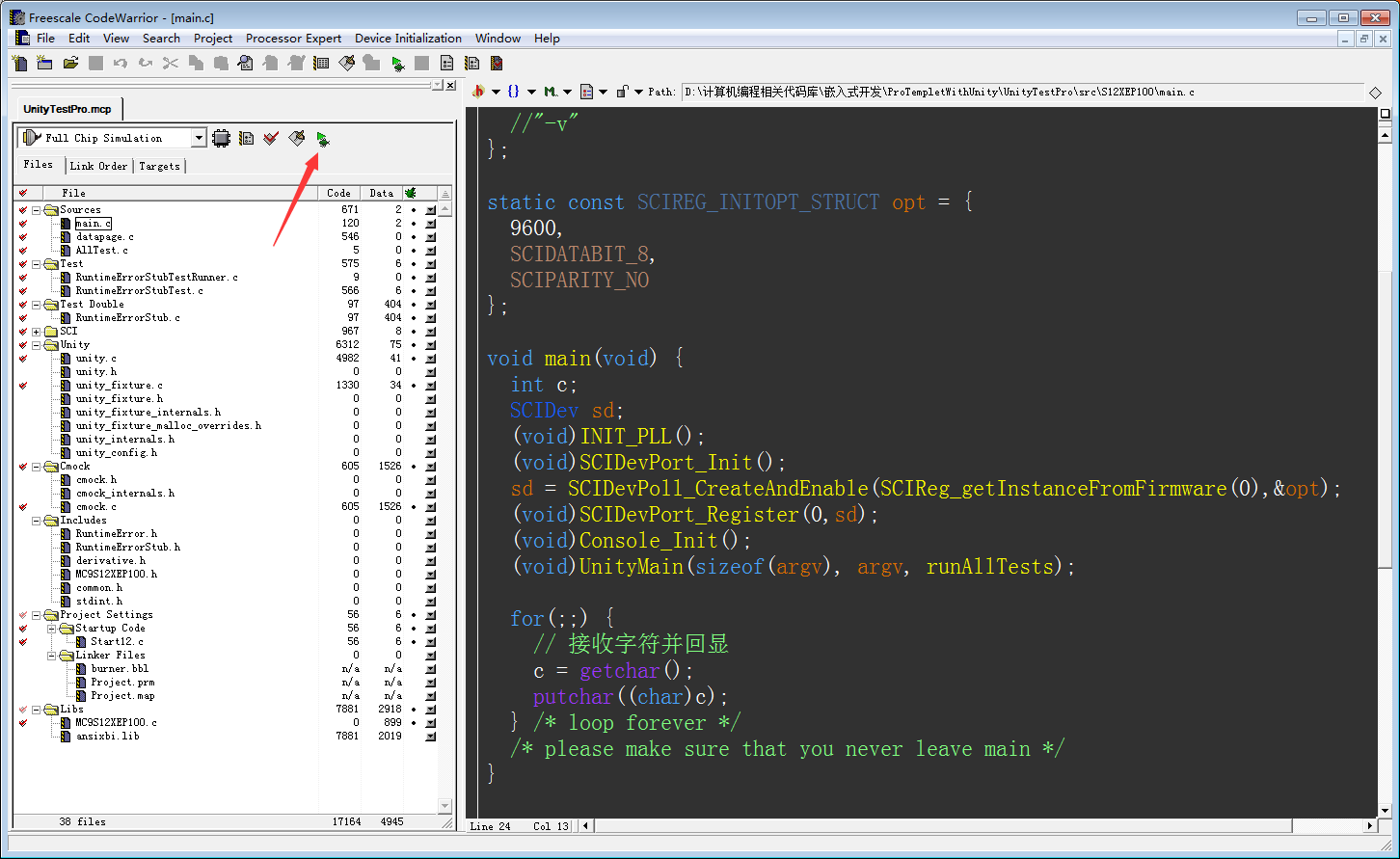Viewport: 1400px width, 859px height.
Task: Click the diamond icon at end of Path bar
Action: point(1375,92)
